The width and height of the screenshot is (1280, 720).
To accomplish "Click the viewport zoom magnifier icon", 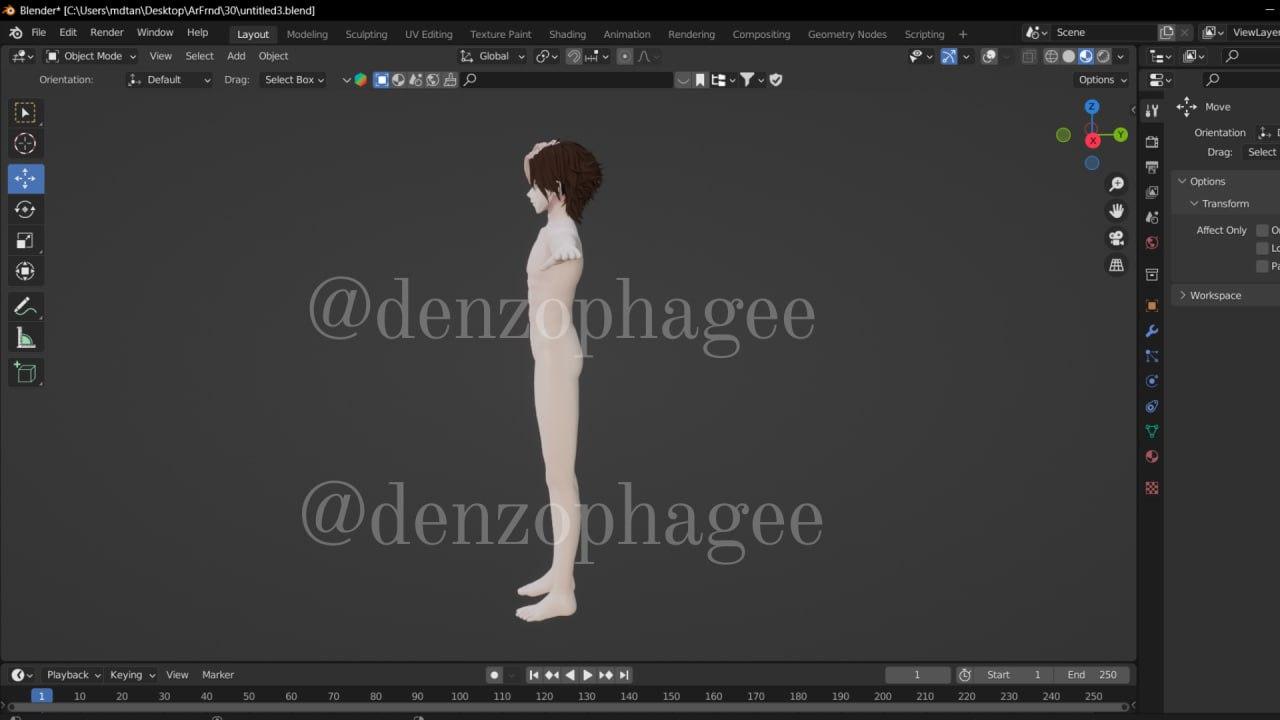I will click(x=1116, y=184).
